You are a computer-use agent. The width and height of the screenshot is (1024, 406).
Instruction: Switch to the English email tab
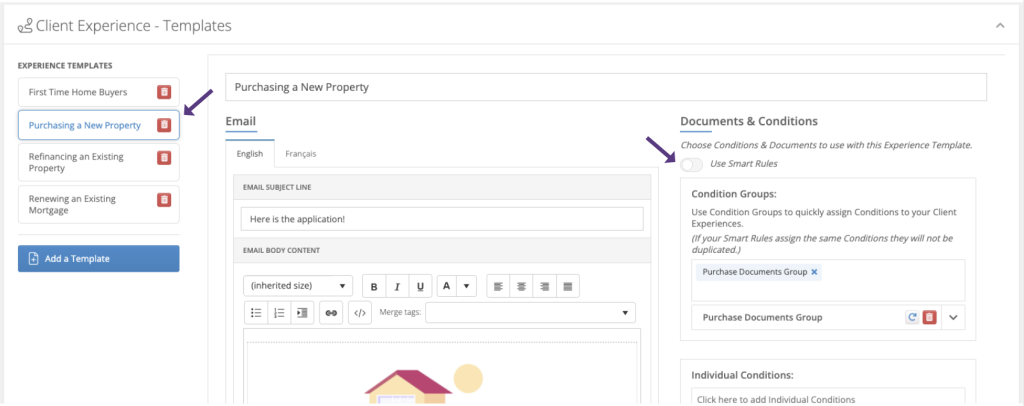point(250,154)
